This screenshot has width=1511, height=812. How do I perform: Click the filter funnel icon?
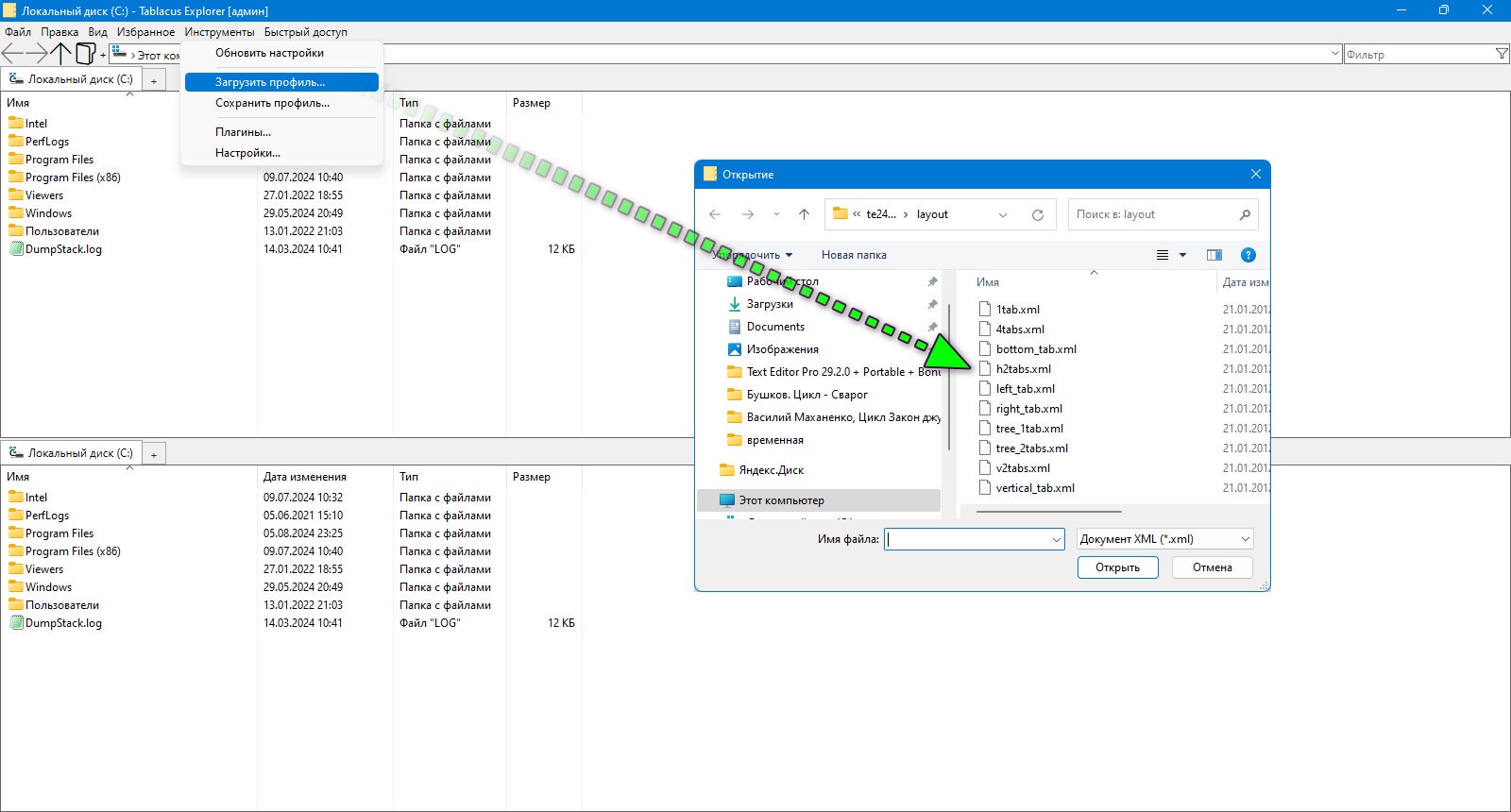[x=1502, y=55]
